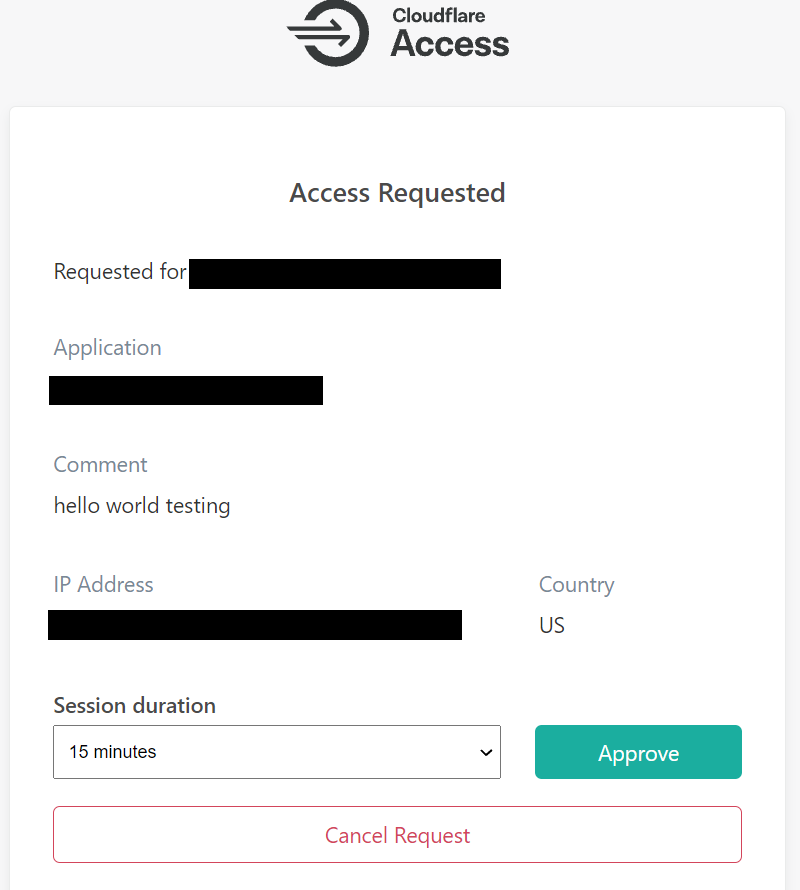Click the Requested for label

pos(120,271)
